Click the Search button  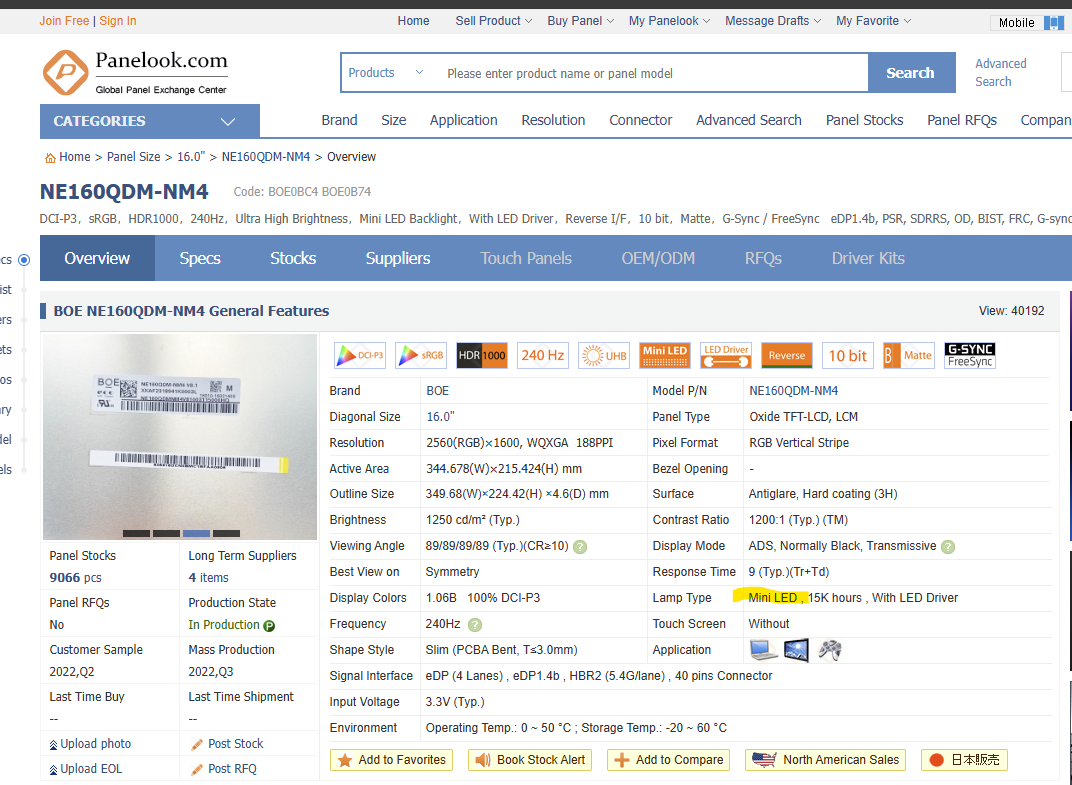point(911,72)
